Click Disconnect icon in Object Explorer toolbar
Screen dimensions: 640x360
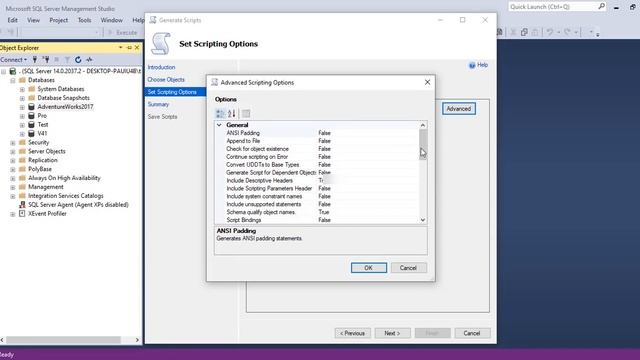tap(46, 60)
